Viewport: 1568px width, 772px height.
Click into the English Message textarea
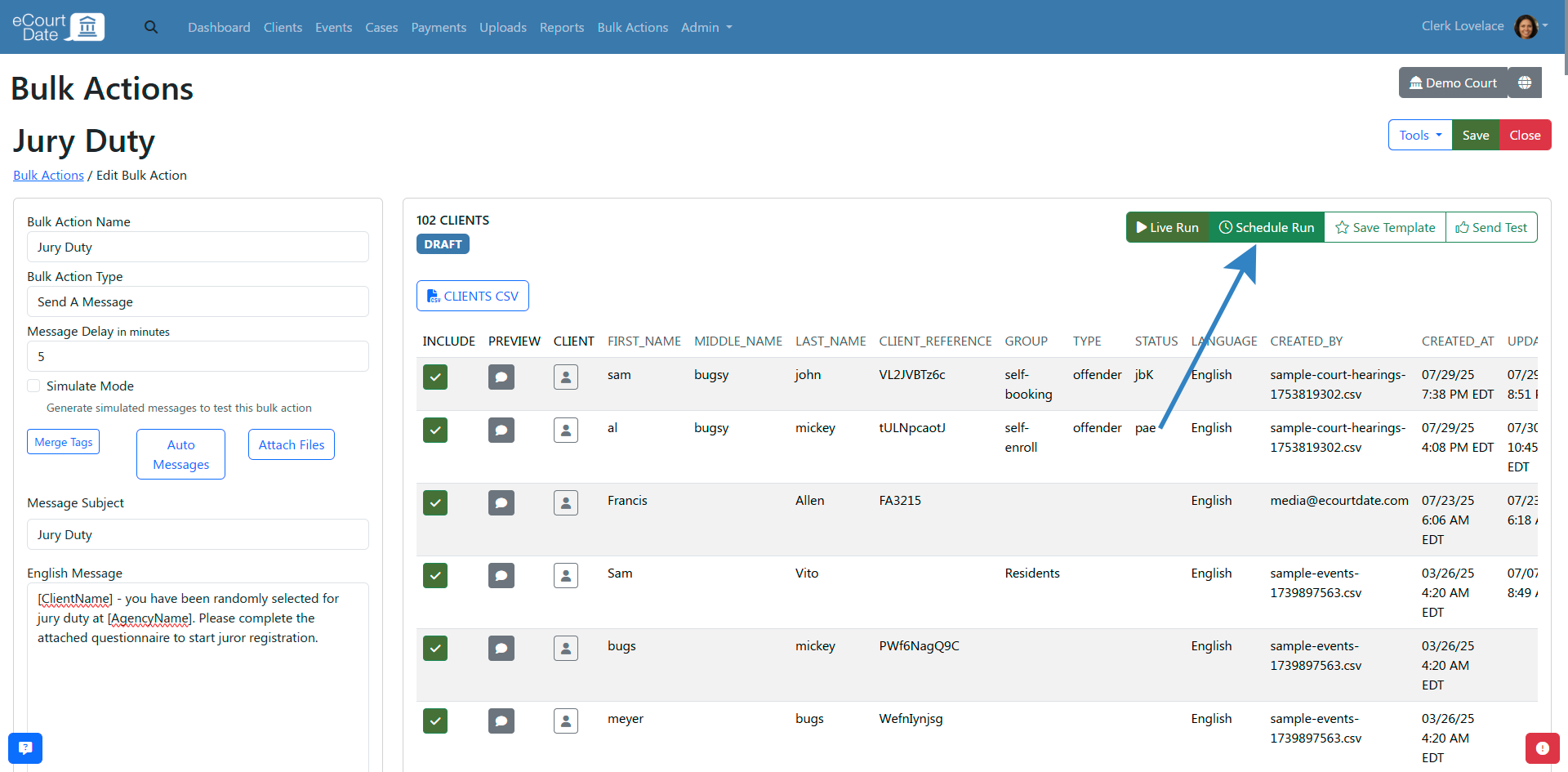click(198, 676)
